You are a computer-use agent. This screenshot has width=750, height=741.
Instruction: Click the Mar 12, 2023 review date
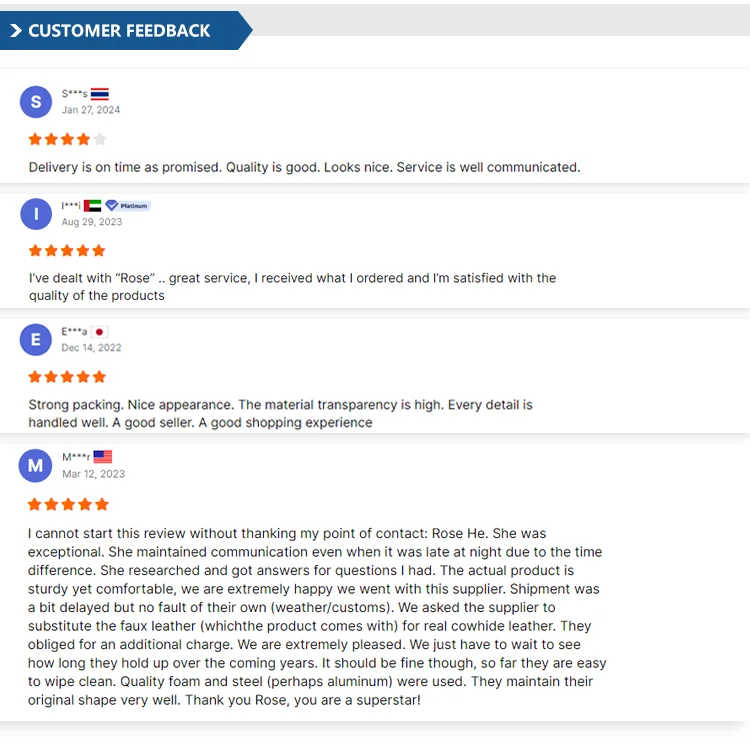(93, 474)
